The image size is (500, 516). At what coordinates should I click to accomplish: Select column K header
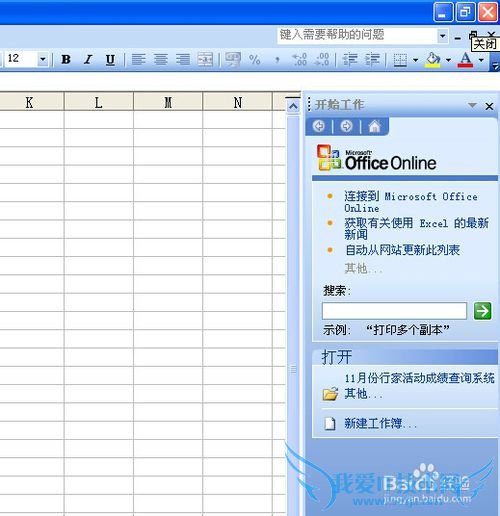29,102
